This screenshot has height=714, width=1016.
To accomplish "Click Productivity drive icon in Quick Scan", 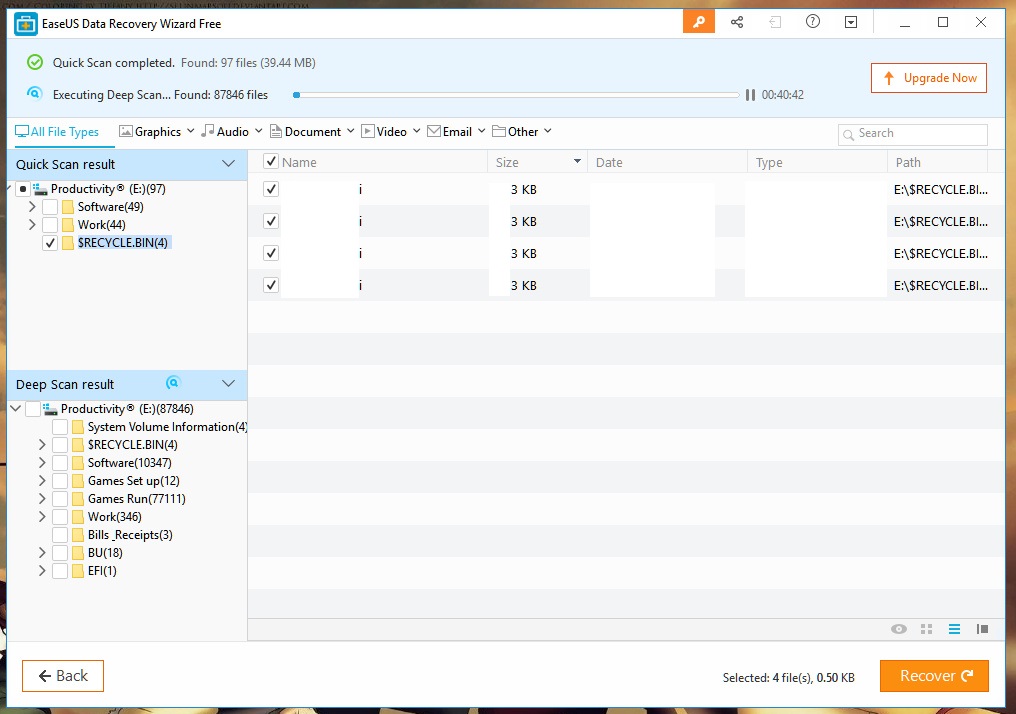I will click(41, 189).
